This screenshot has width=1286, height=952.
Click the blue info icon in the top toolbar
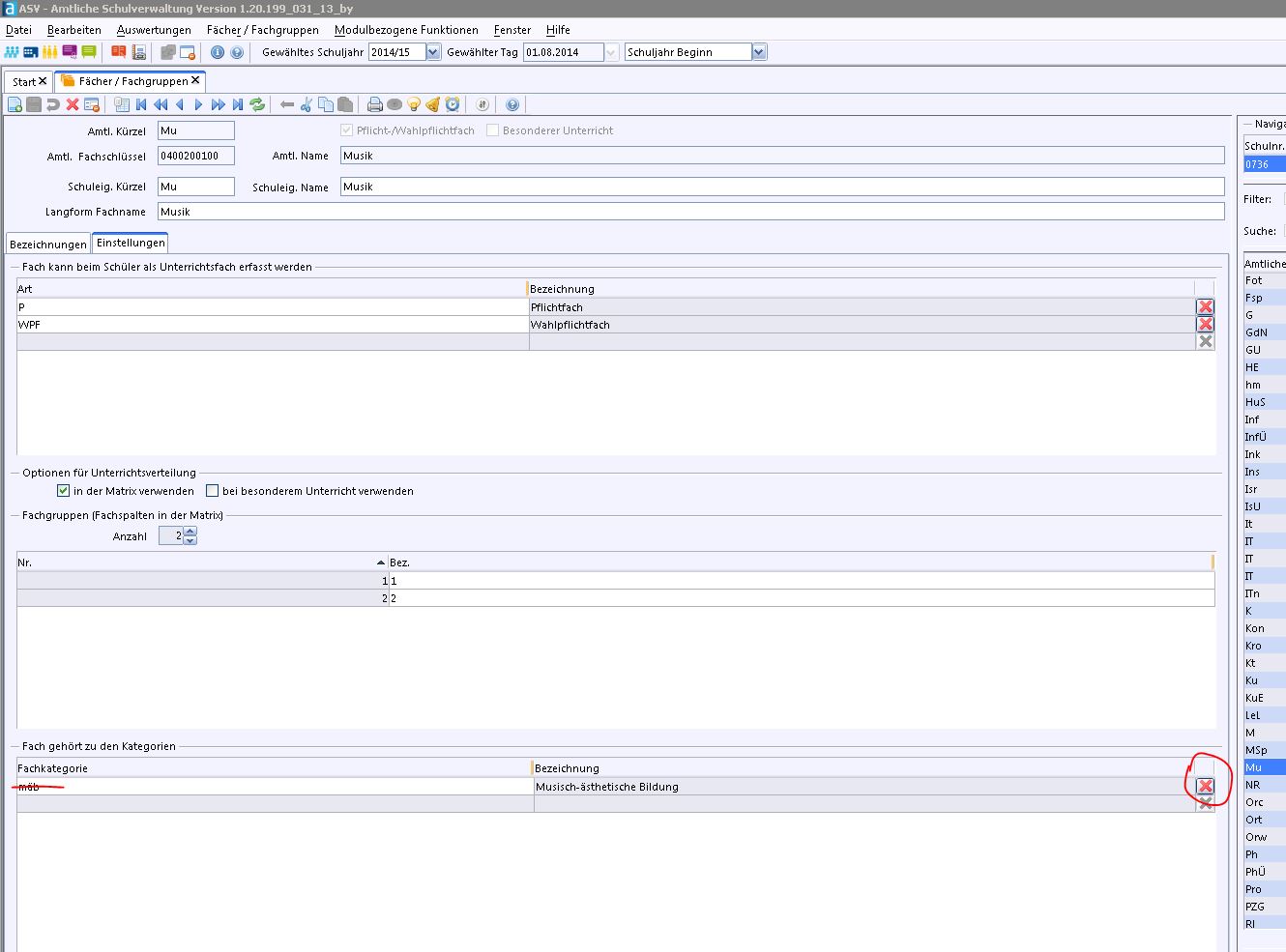pyautogui.click(x=218, y=52)
